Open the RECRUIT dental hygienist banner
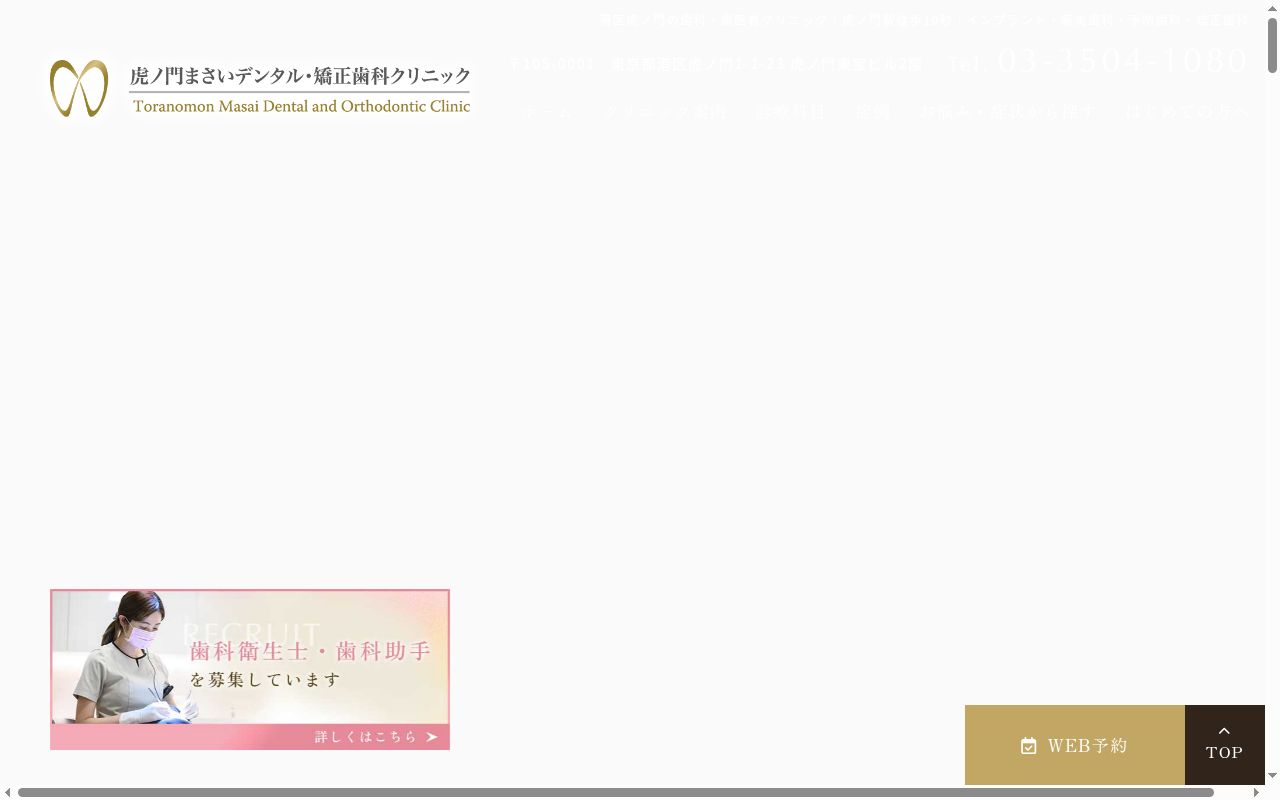Screen dimensions: 1280x800 tap(250, 669)
